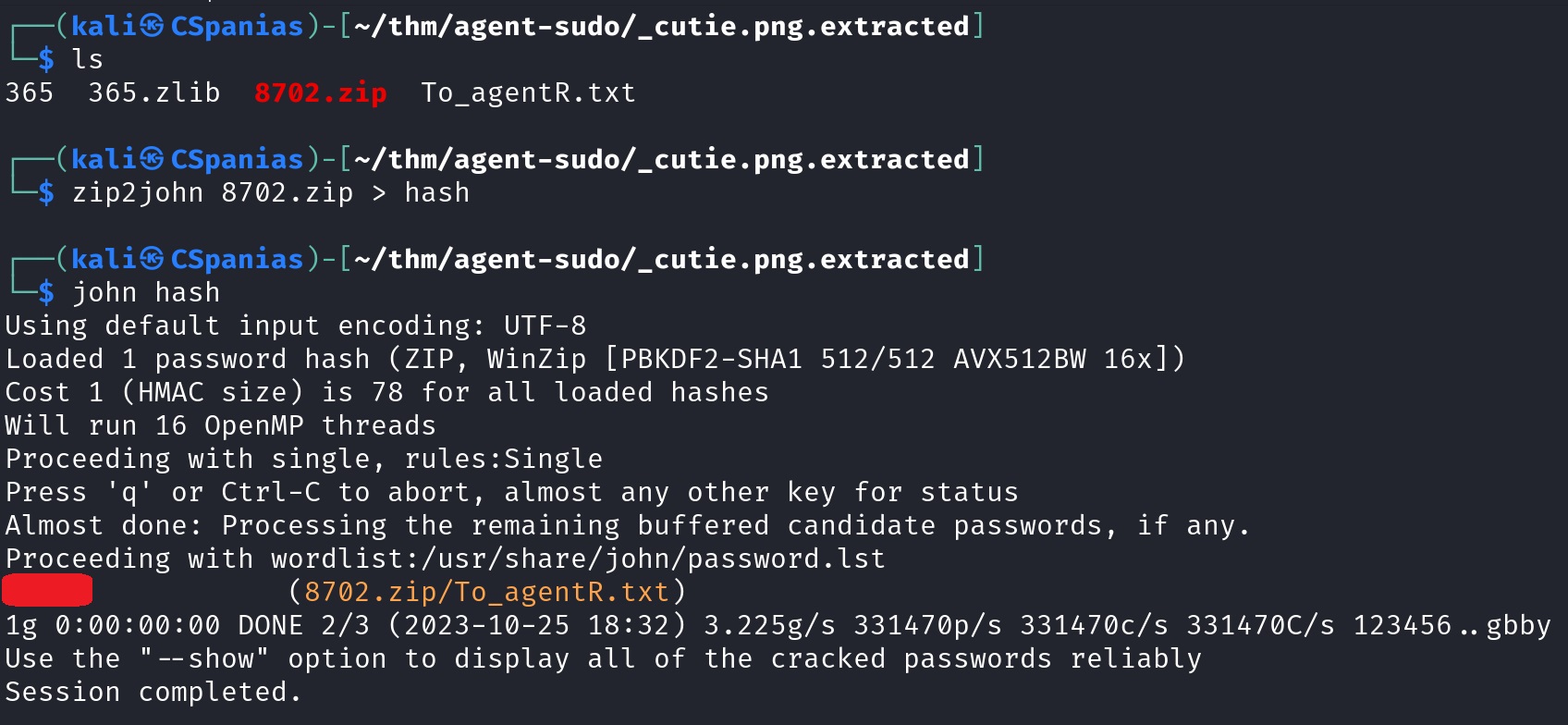Click the 365.zlib filename

(x=154, y=92)
